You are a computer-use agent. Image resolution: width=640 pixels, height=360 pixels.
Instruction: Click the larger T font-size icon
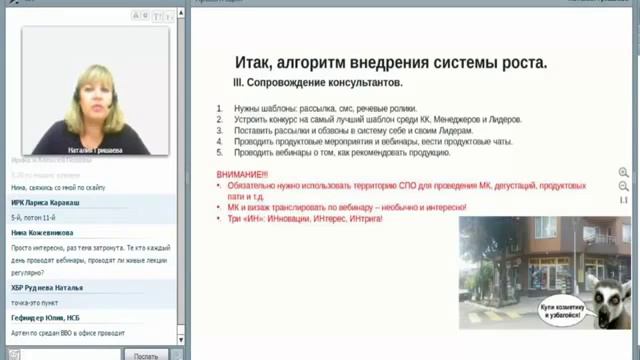tap(157, 17)
